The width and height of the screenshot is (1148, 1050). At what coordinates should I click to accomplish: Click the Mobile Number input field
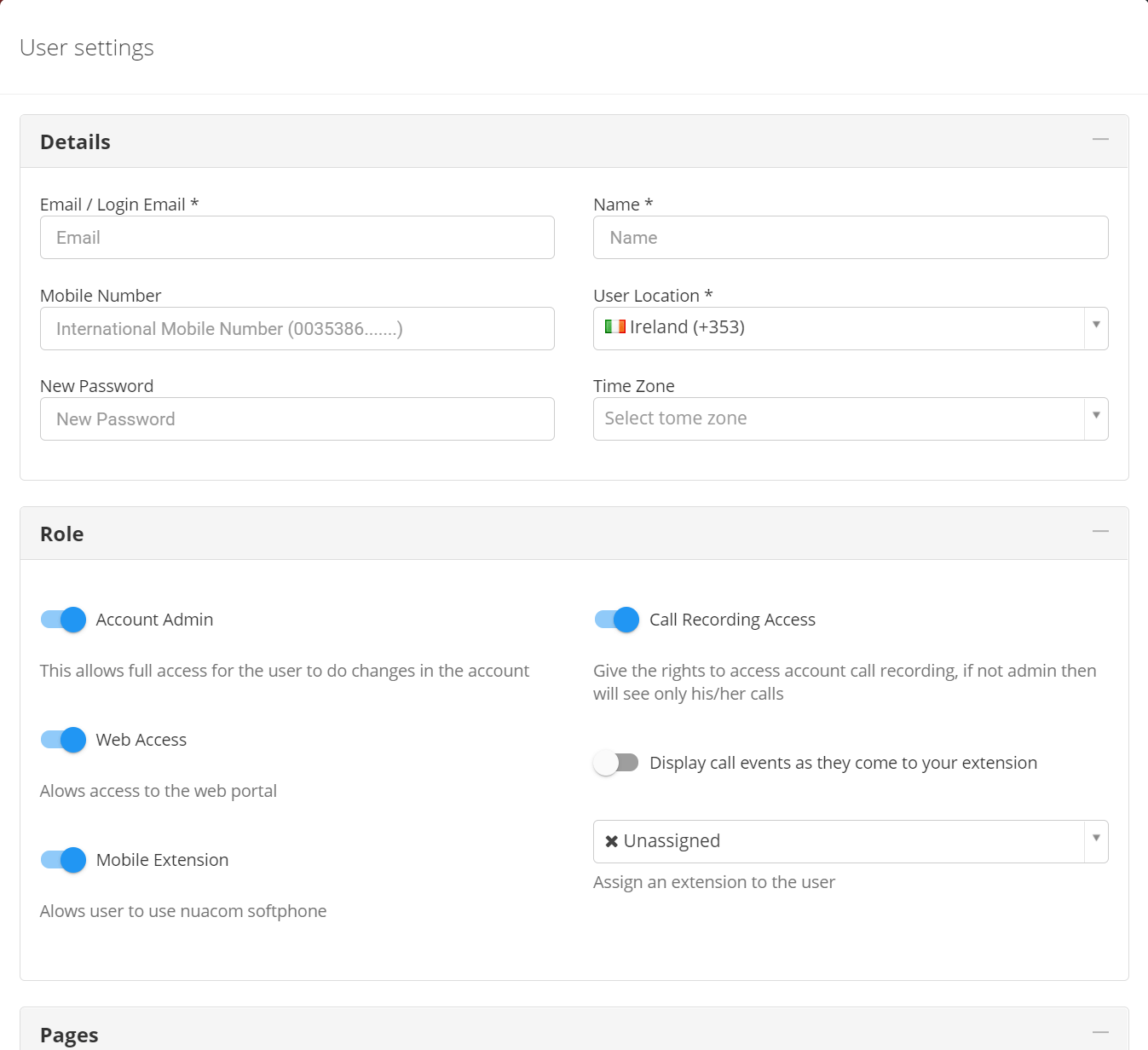coord(297,329)
